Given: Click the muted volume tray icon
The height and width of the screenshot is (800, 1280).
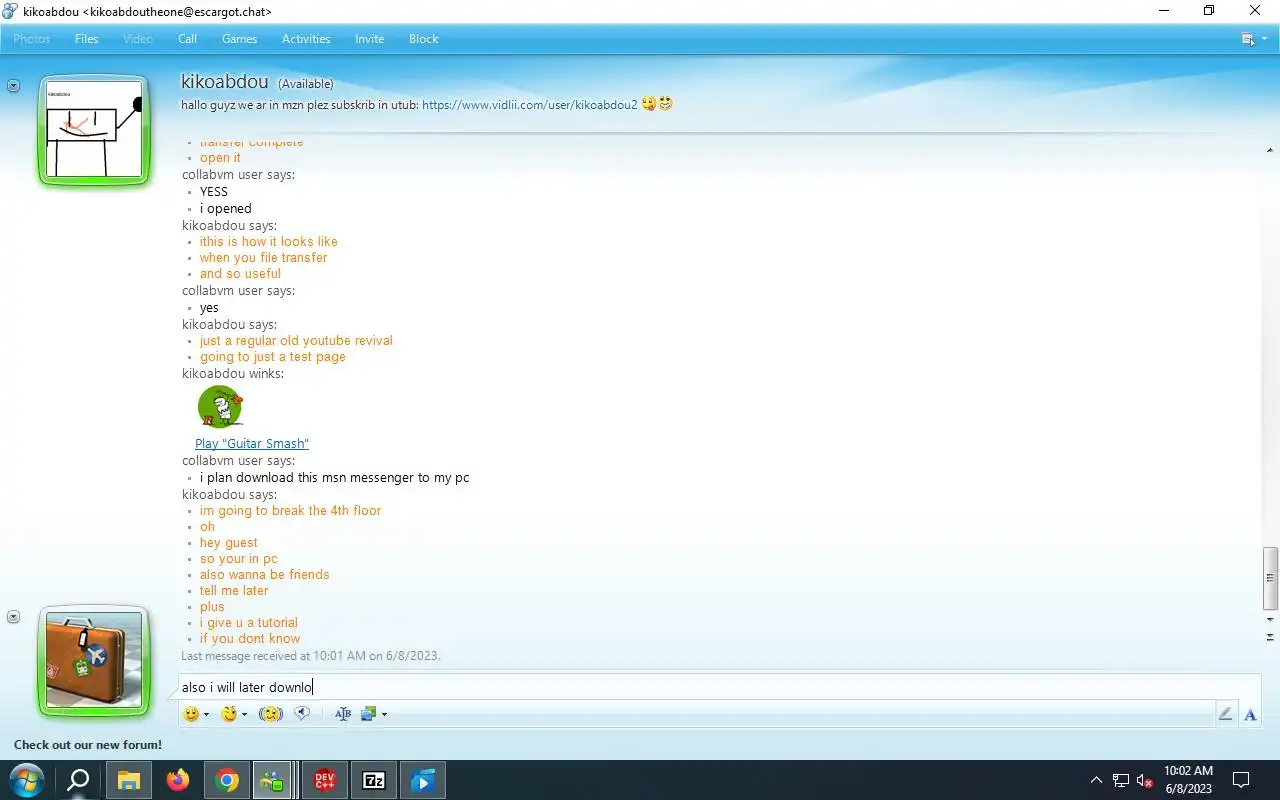Looking at the screenshot, I should [1145, 780].
